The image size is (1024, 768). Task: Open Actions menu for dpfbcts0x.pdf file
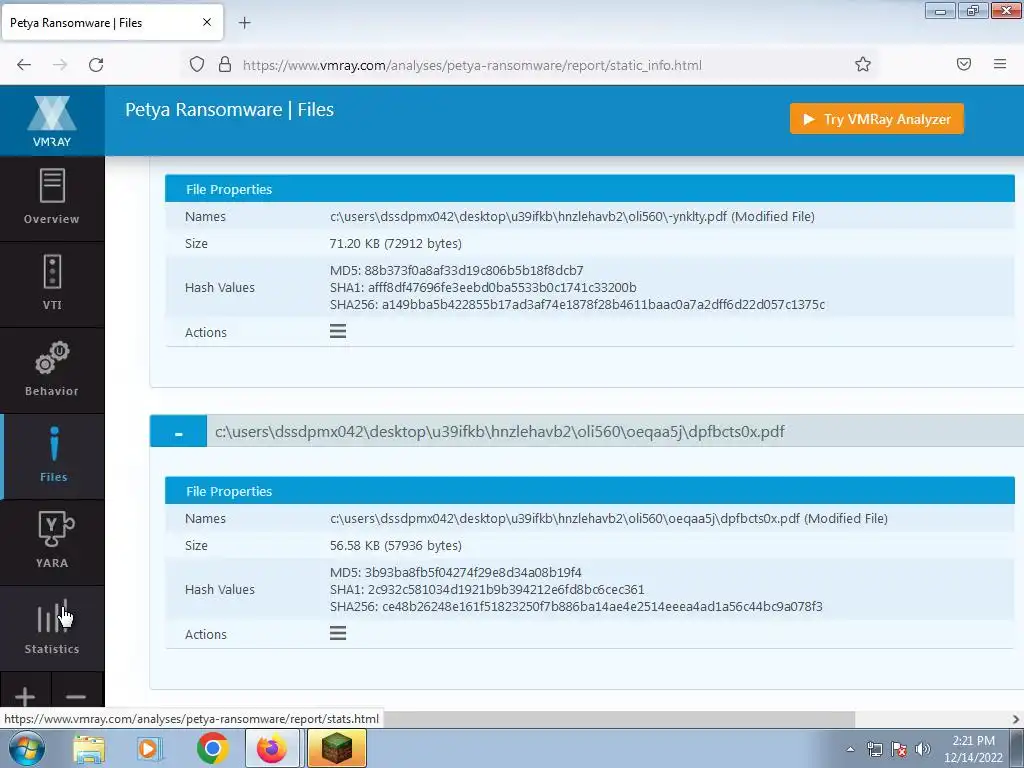[338, 633]
